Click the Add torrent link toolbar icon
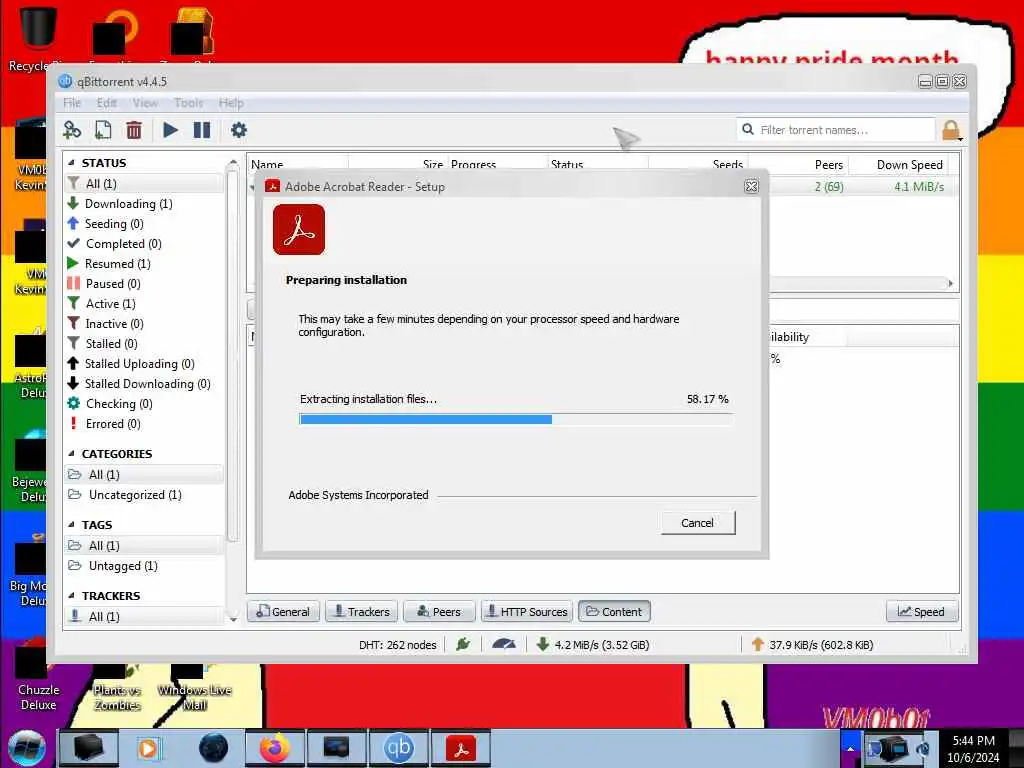Image resolution: width=1024 pixels, height=768 pixels. [72, 130]
